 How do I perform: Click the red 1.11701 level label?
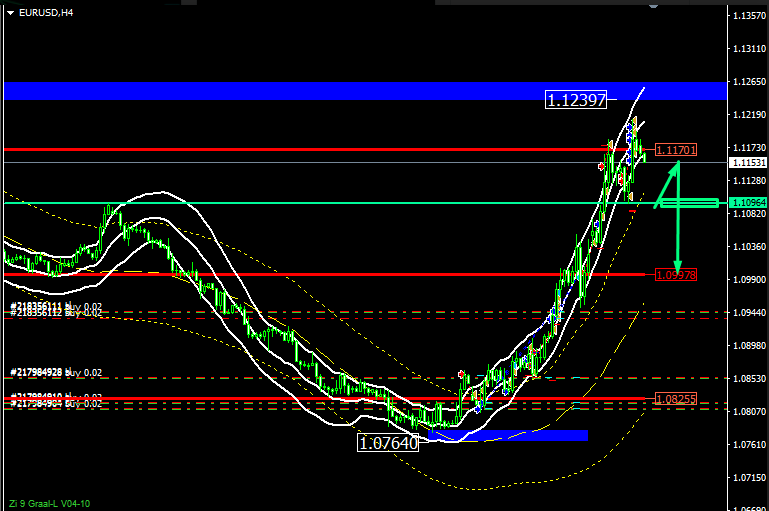coord(676,150)
